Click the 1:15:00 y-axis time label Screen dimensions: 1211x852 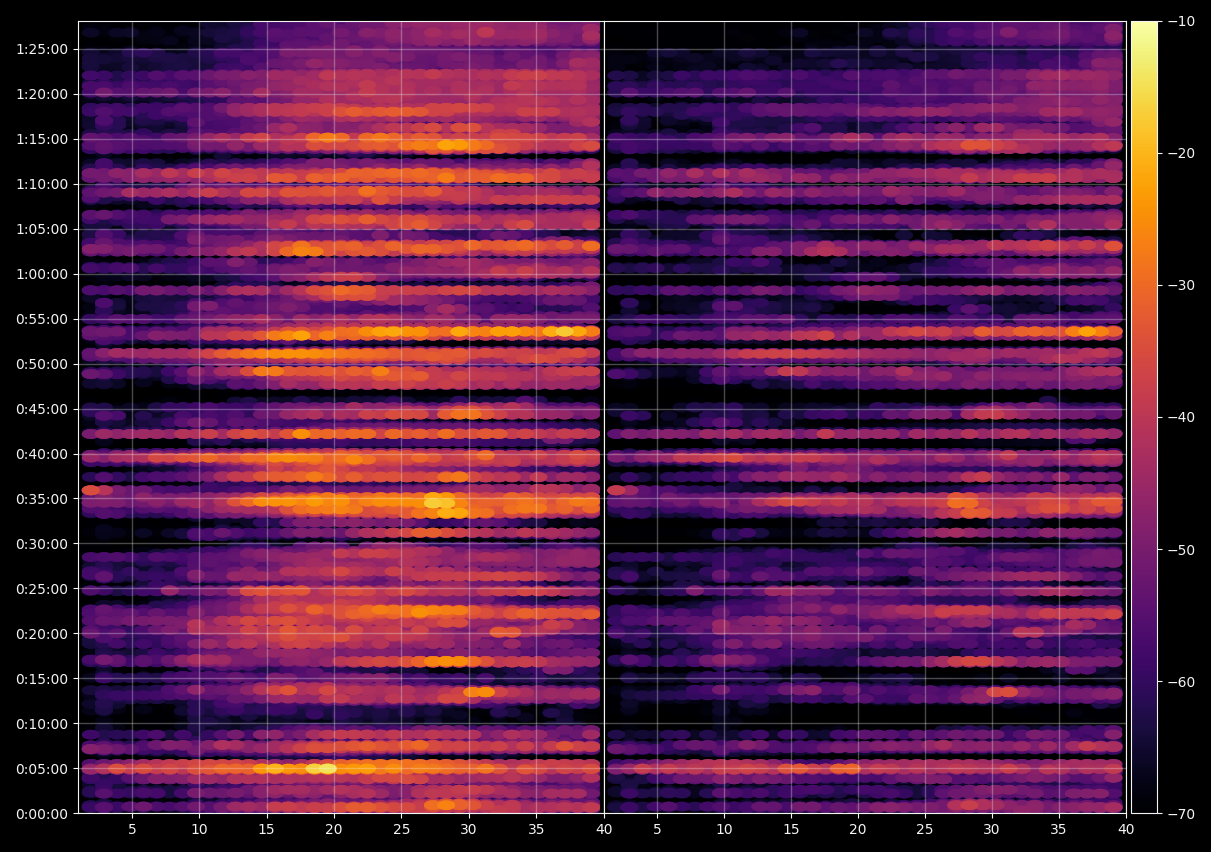point(42,139)
